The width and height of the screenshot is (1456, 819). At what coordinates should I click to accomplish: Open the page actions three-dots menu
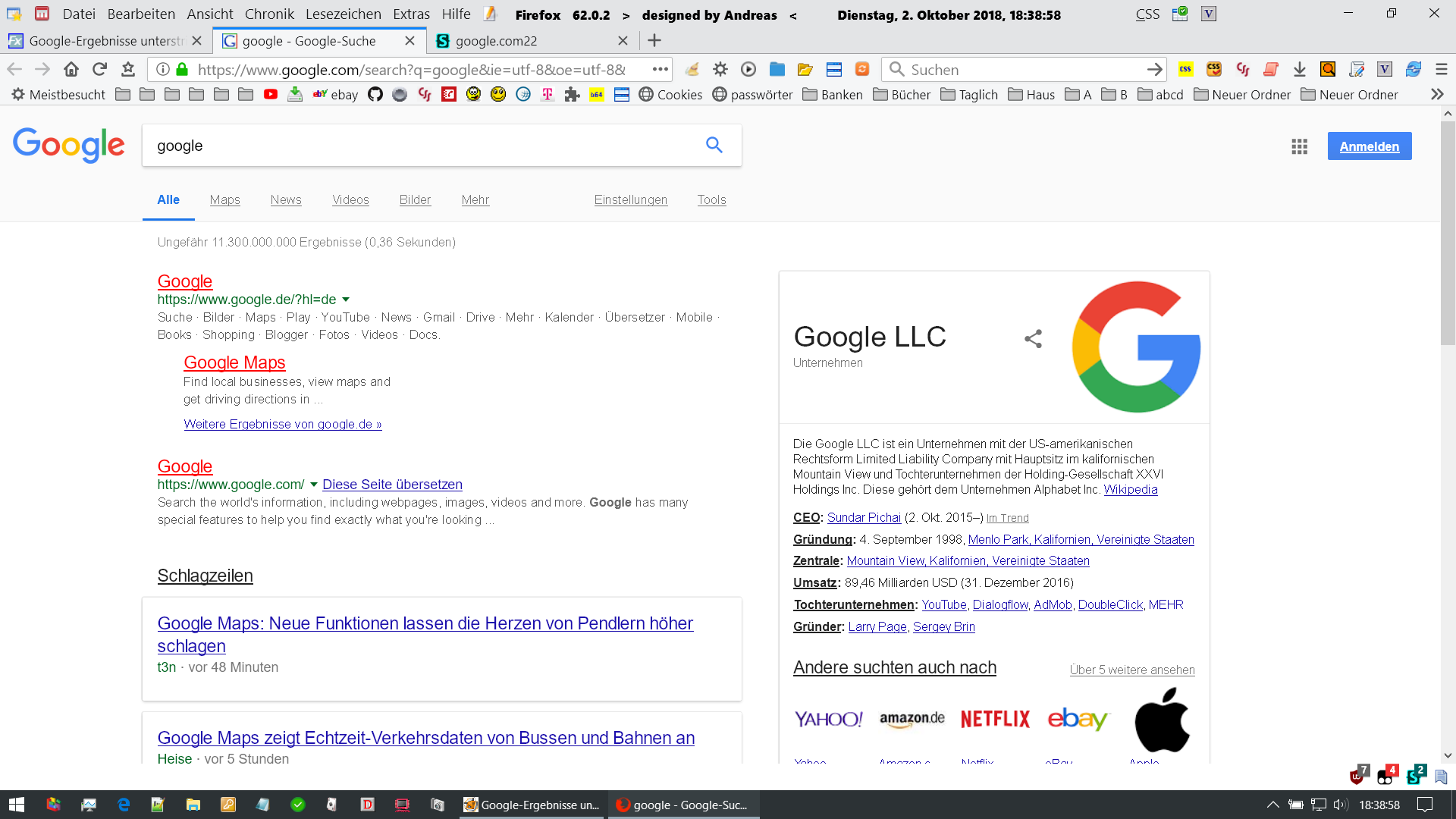[660, 70]
